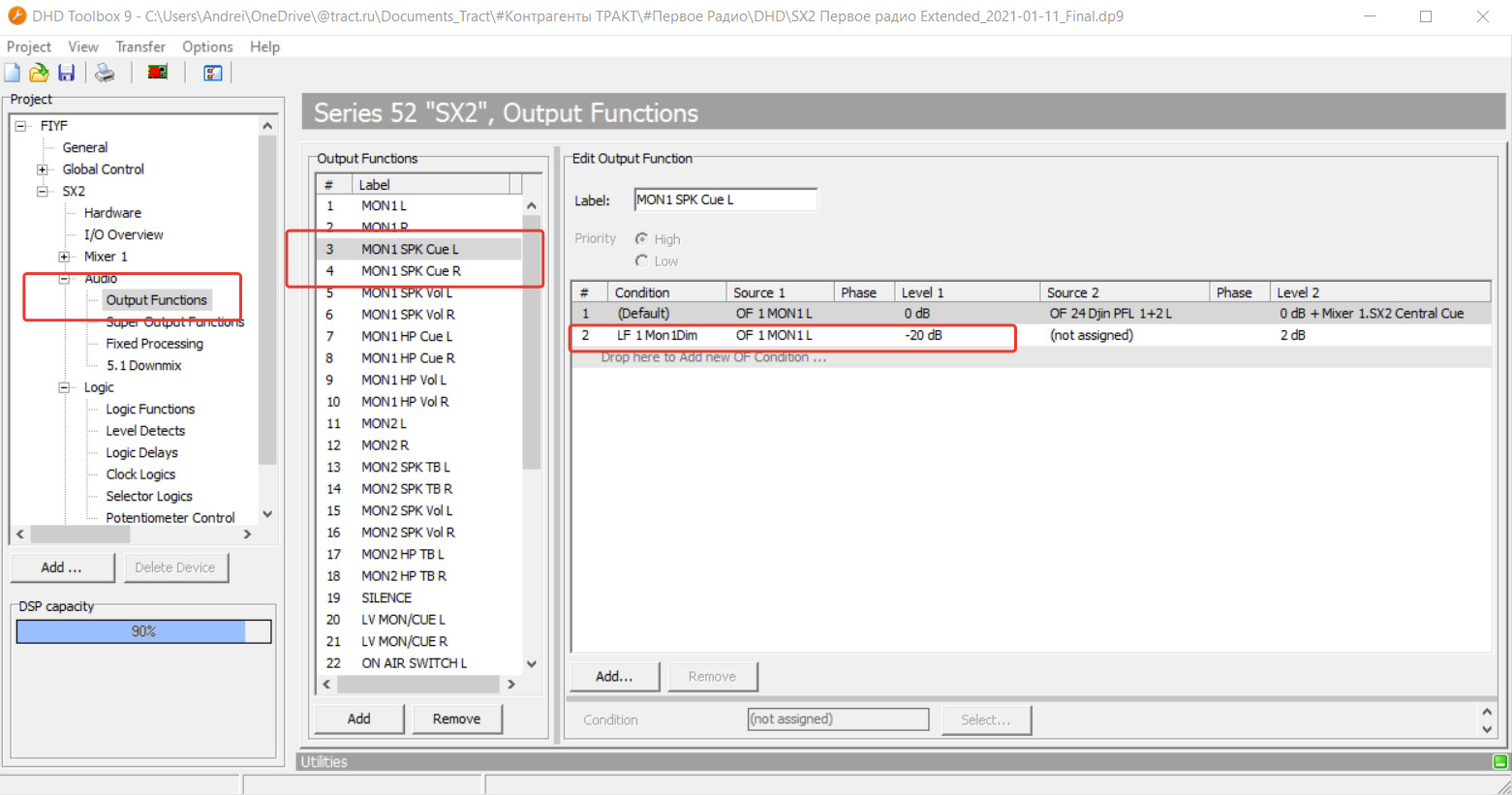Select the (Default) condition row
This screenshot has height=795, width=1512.
click(1031, 314)
